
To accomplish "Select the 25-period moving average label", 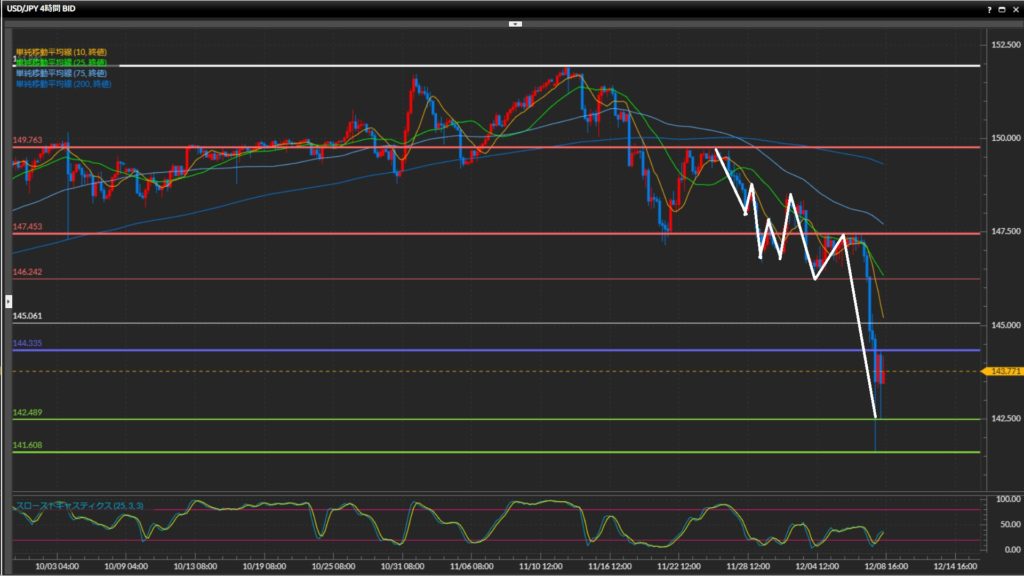I will 61,62.
